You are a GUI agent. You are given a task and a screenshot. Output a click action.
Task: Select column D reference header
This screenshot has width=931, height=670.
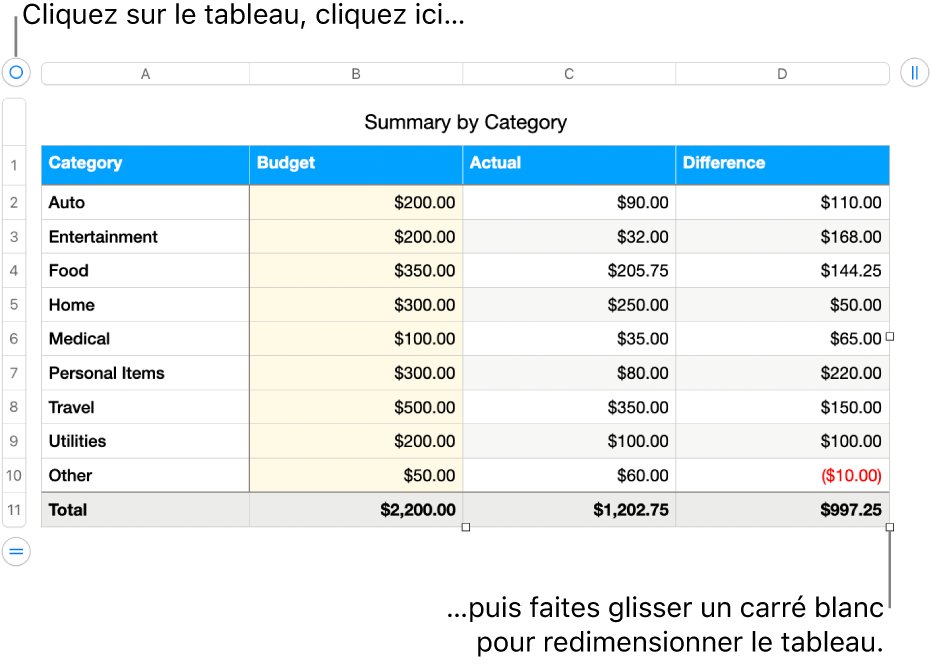[782, 72]
